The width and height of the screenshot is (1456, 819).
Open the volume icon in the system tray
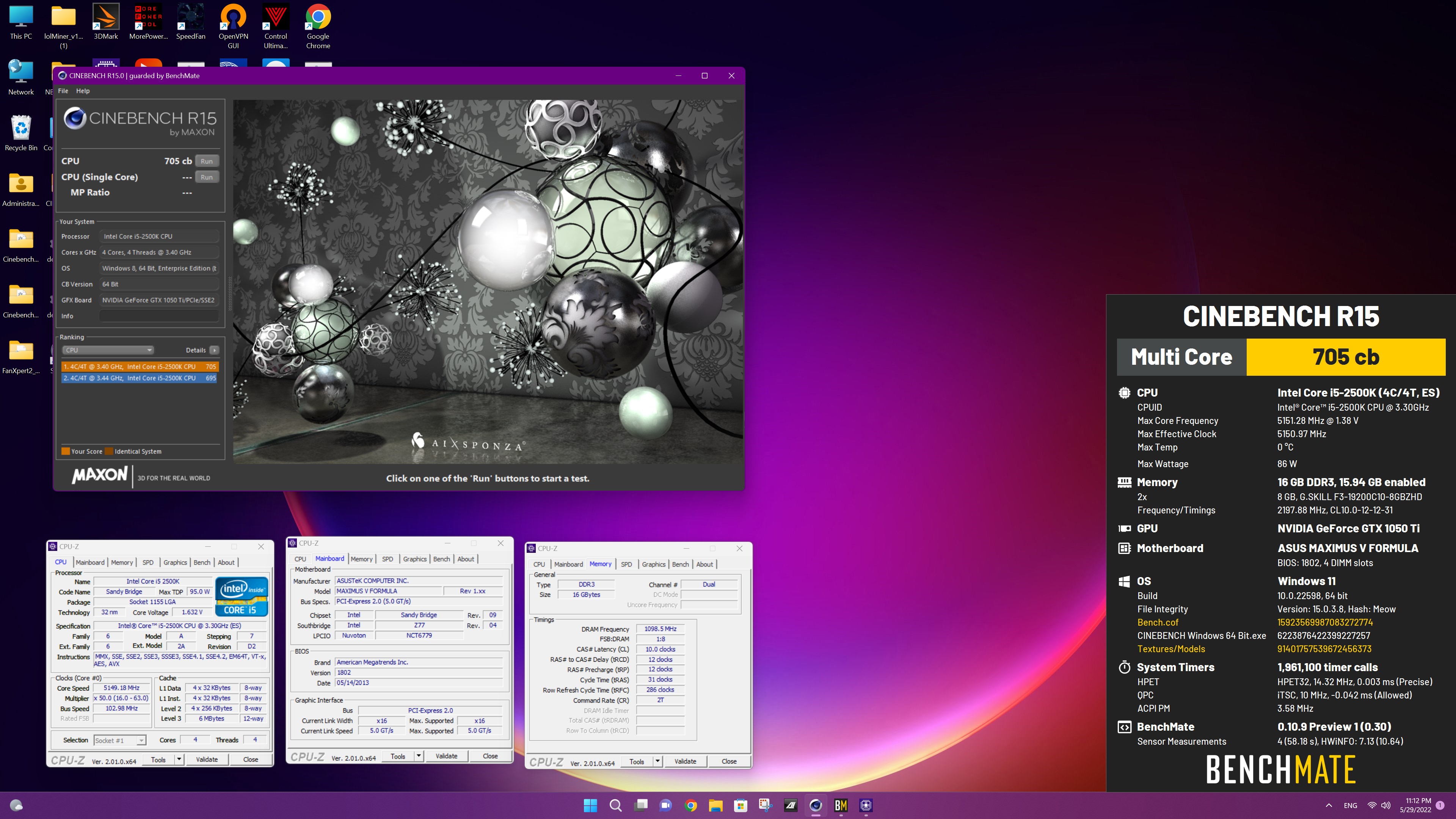tap(1385, 805)
